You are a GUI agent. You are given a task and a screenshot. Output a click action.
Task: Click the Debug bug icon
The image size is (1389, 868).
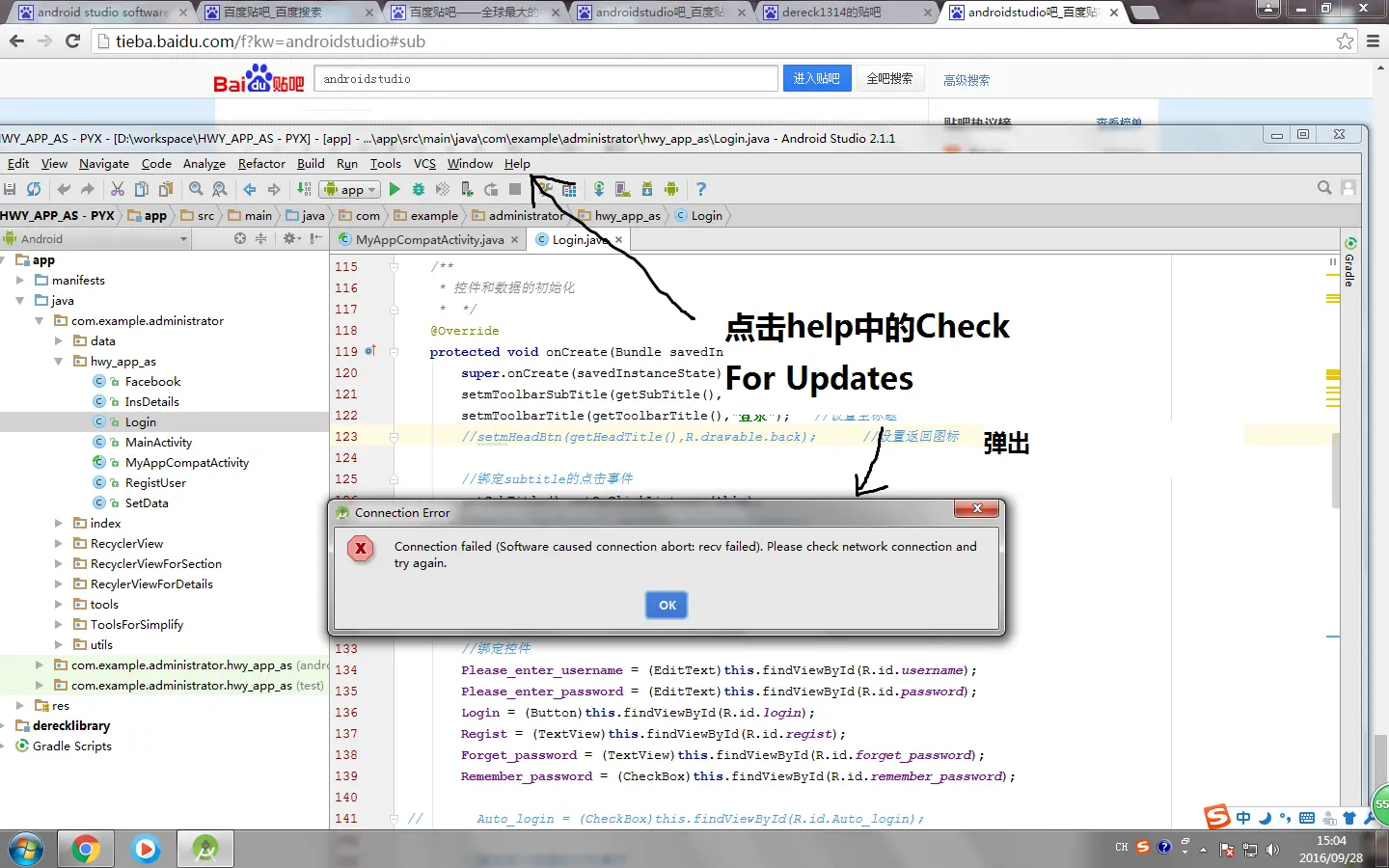pos(419,189)
